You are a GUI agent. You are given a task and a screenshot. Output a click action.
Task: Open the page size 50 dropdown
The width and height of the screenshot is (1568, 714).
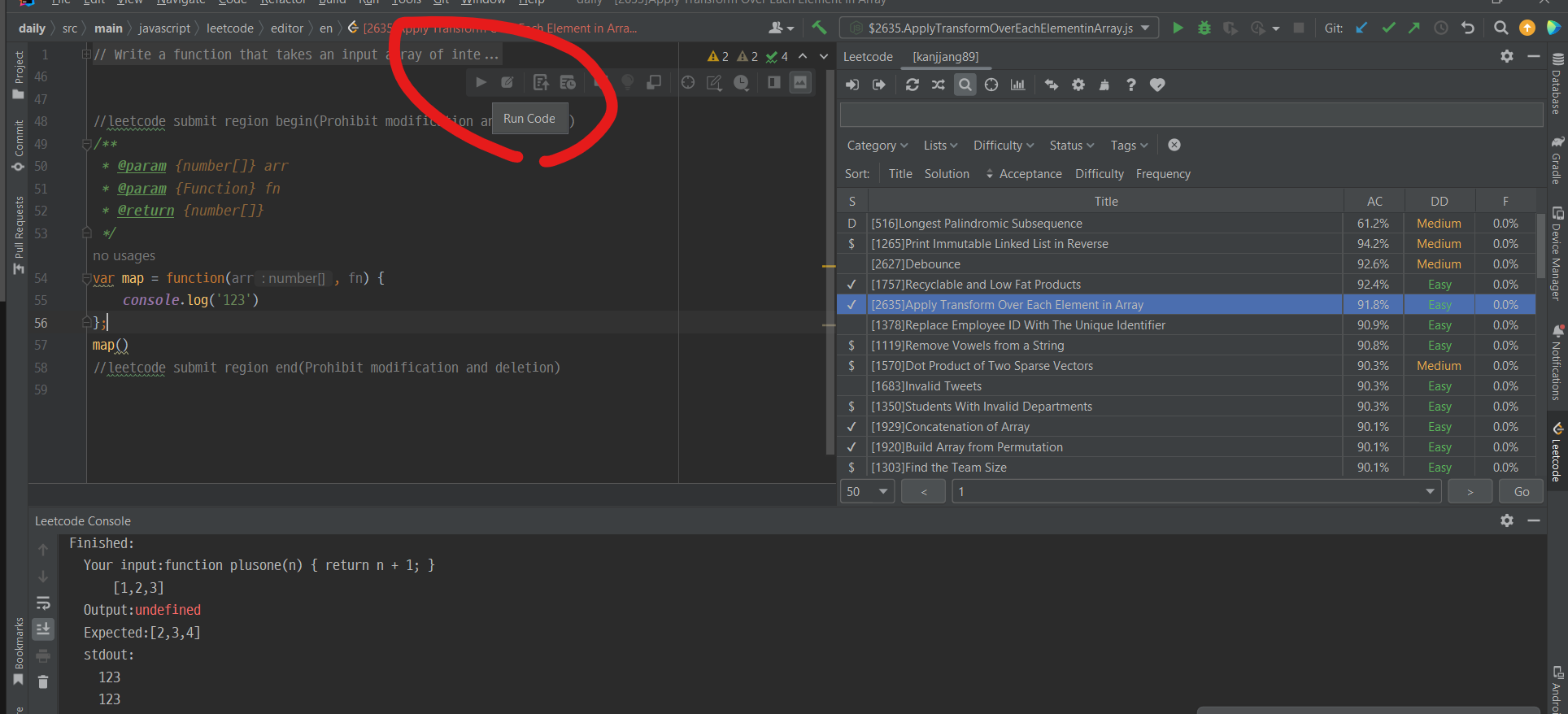pos(867,491)
